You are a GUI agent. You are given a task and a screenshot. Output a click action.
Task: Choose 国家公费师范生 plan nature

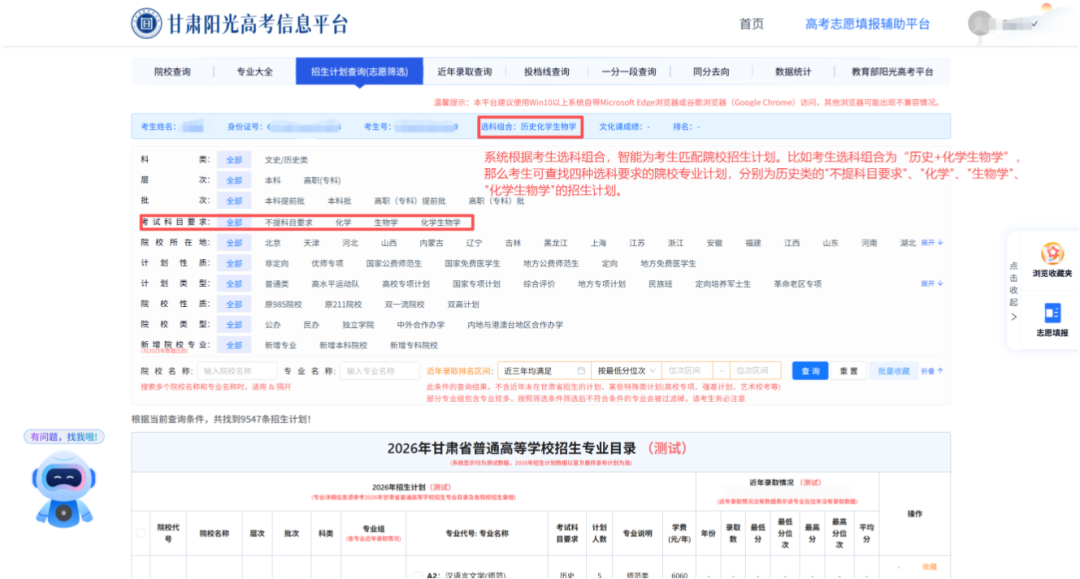394,264
